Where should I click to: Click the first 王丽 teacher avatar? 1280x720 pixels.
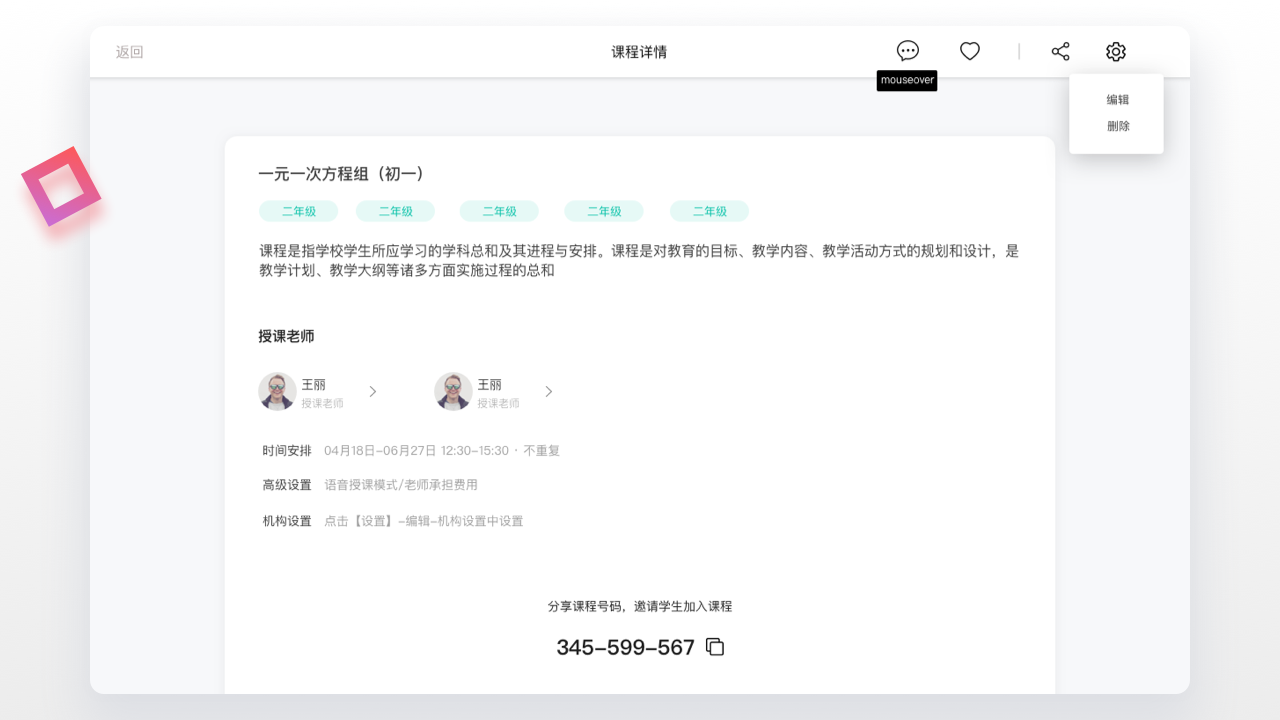[278, 391]
